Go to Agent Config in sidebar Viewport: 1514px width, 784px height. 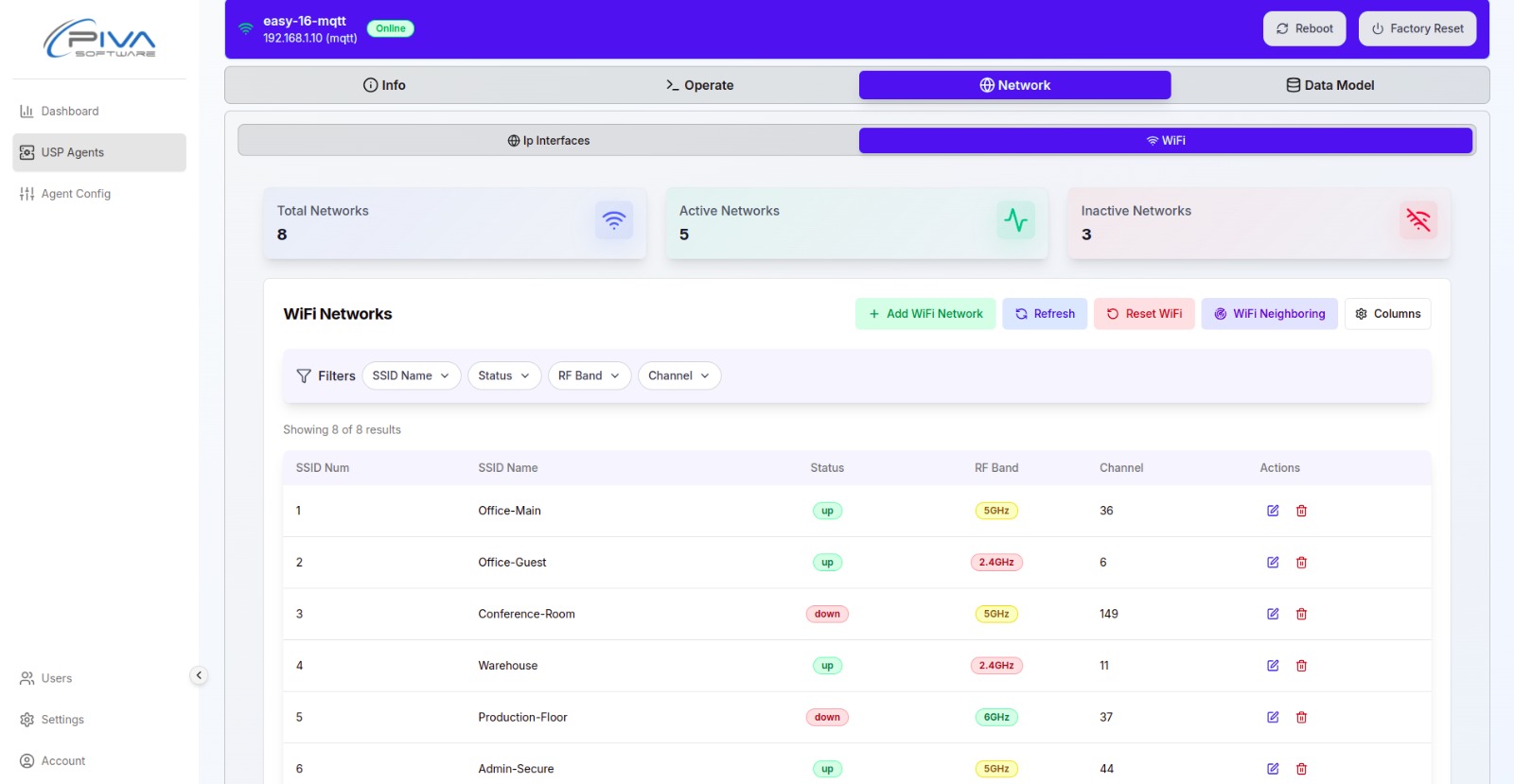[x=76, y=194]
